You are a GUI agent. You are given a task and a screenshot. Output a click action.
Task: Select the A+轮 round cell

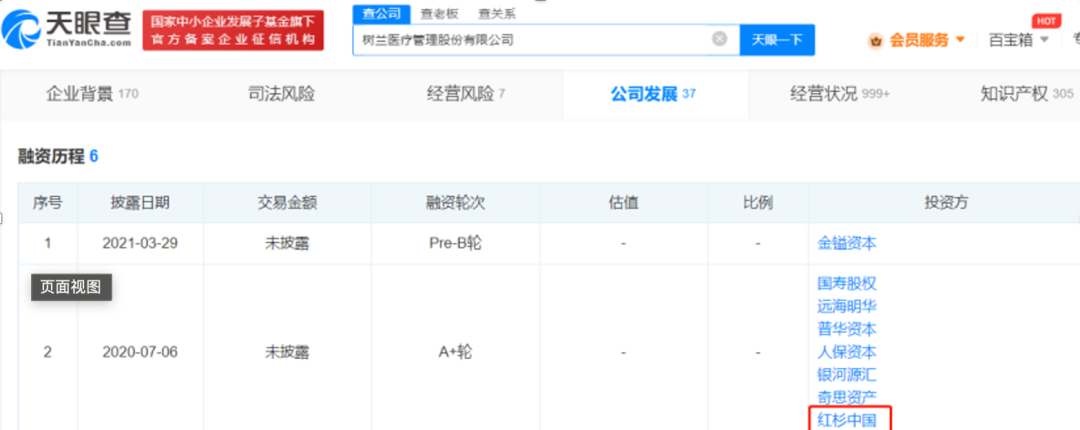pyautogui.click(x=455, y=352)
